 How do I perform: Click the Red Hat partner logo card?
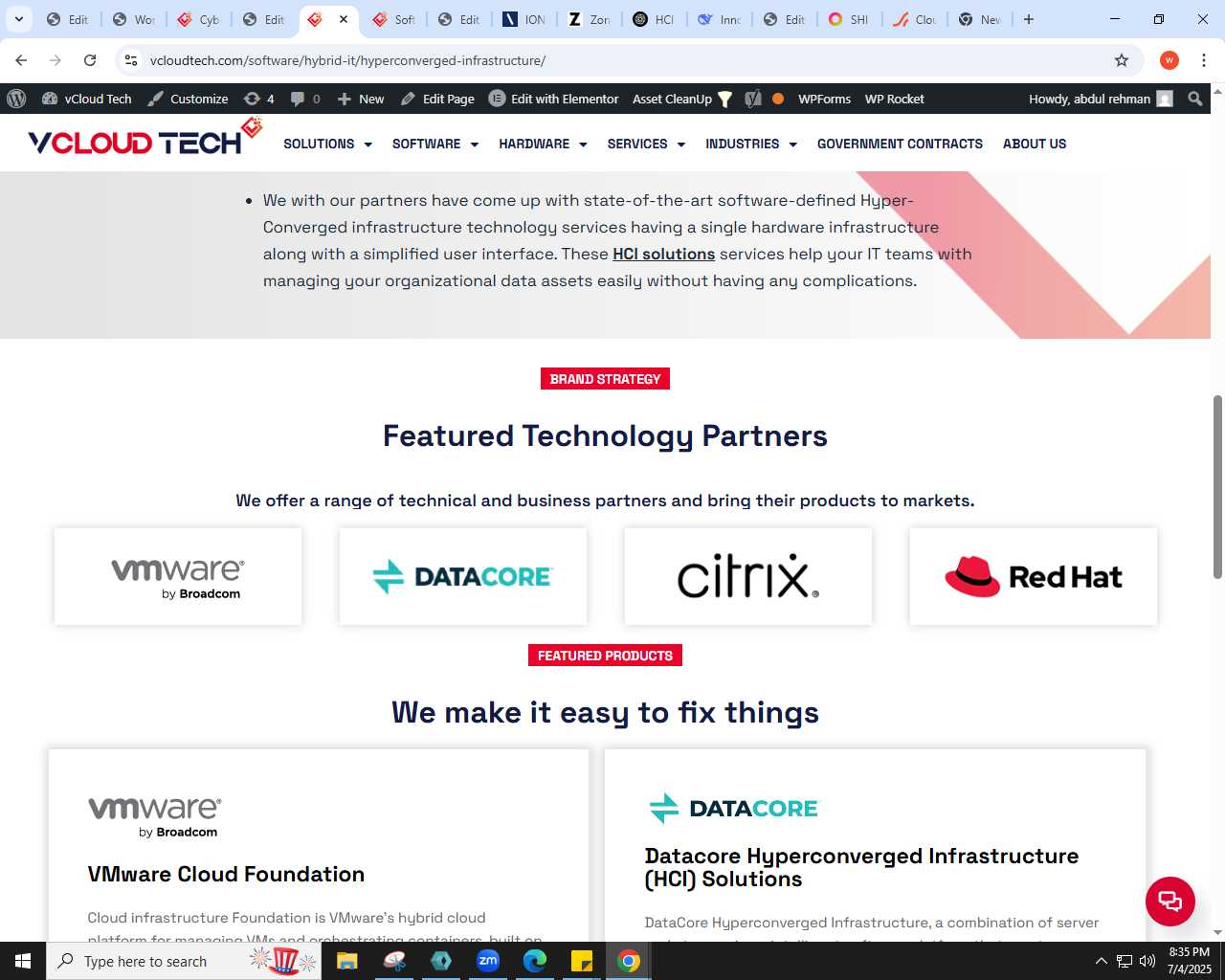click(1034, 577)
